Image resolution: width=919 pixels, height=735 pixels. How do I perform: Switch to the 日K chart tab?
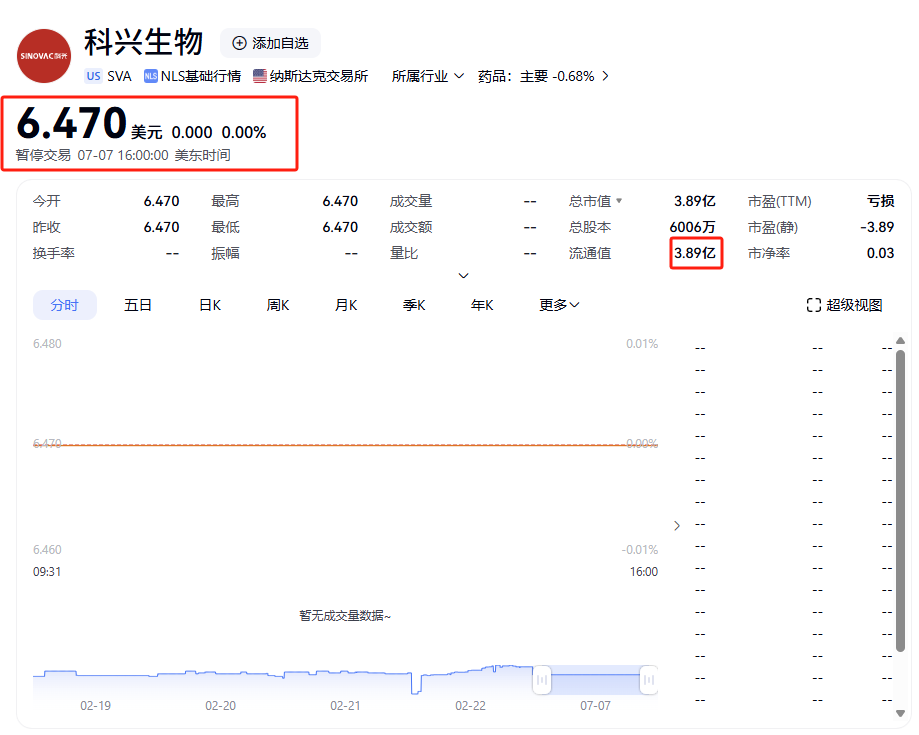point(210,305)
